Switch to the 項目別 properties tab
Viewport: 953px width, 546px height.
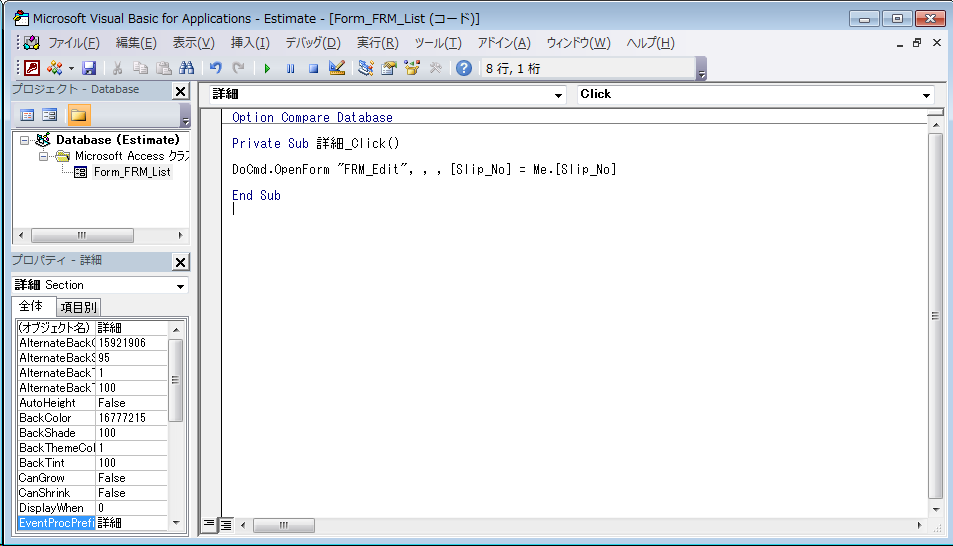(x=78, y=308)
